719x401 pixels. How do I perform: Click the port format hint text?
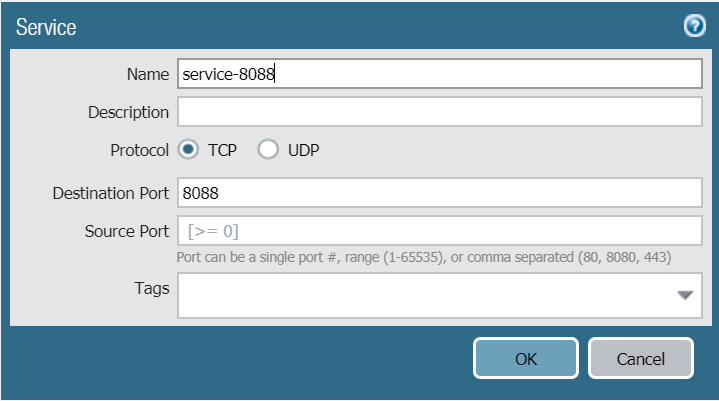423,257
